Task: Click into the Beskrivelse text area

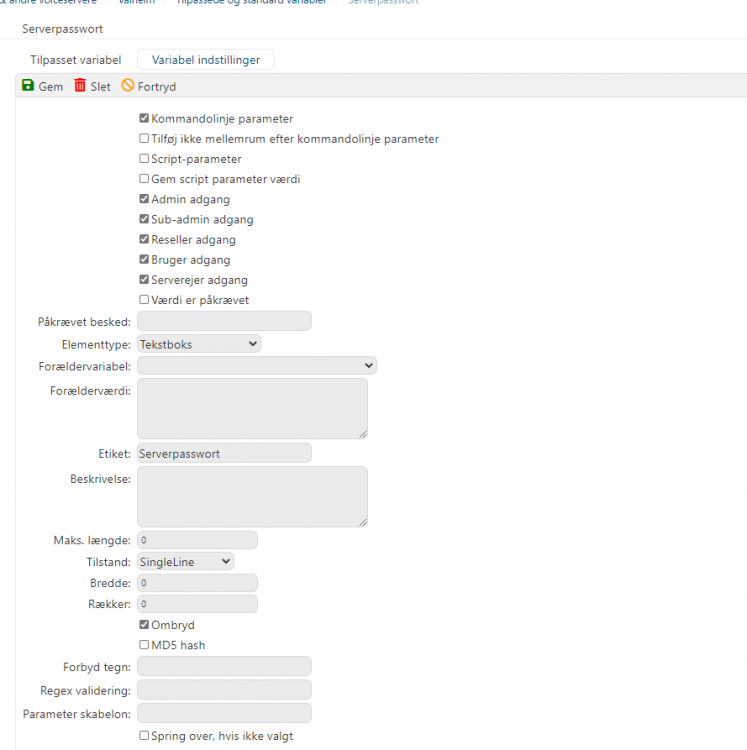Action: coord(252,496)
